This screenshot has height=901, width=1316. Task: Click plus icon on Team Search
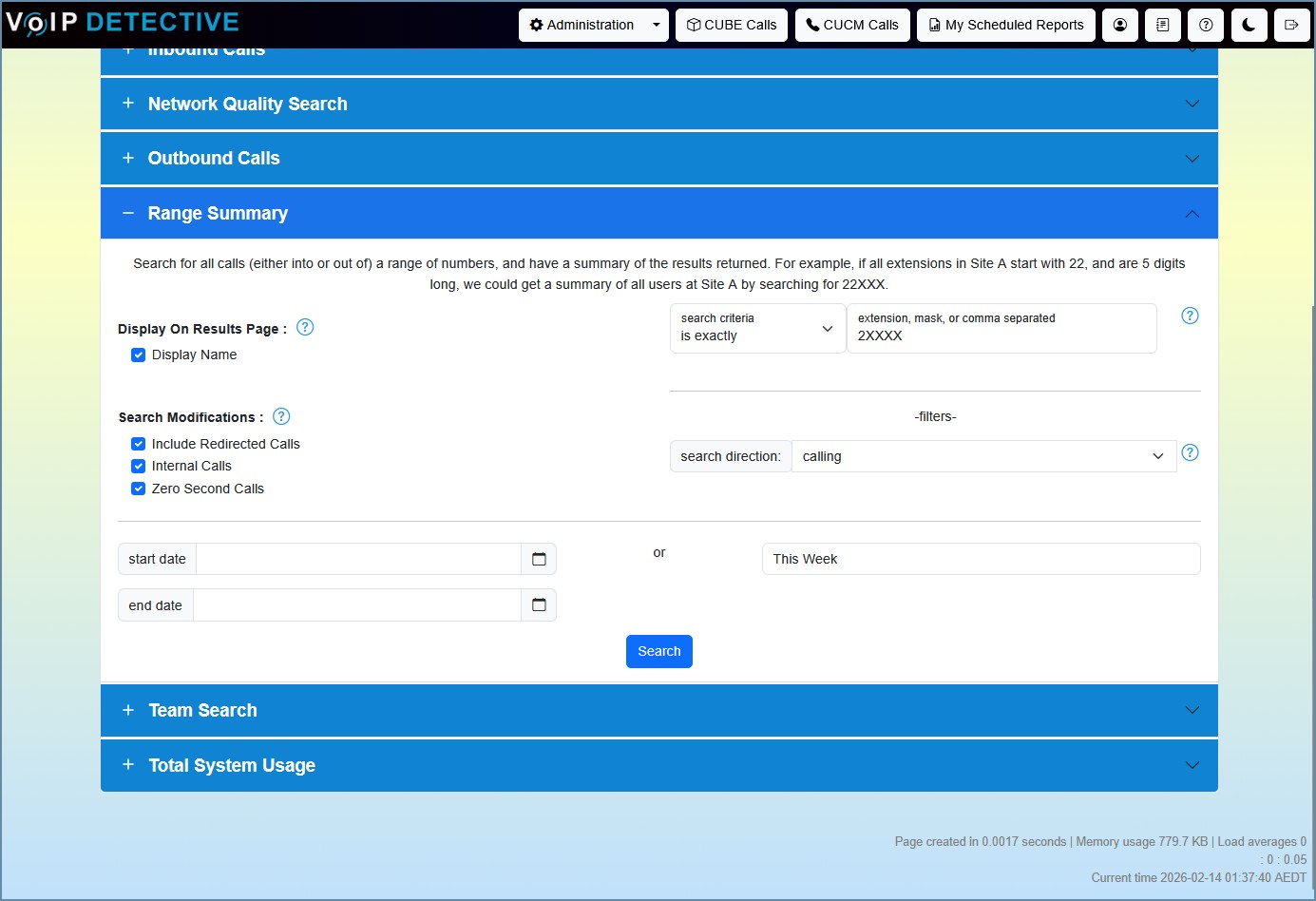pos(128,710)
